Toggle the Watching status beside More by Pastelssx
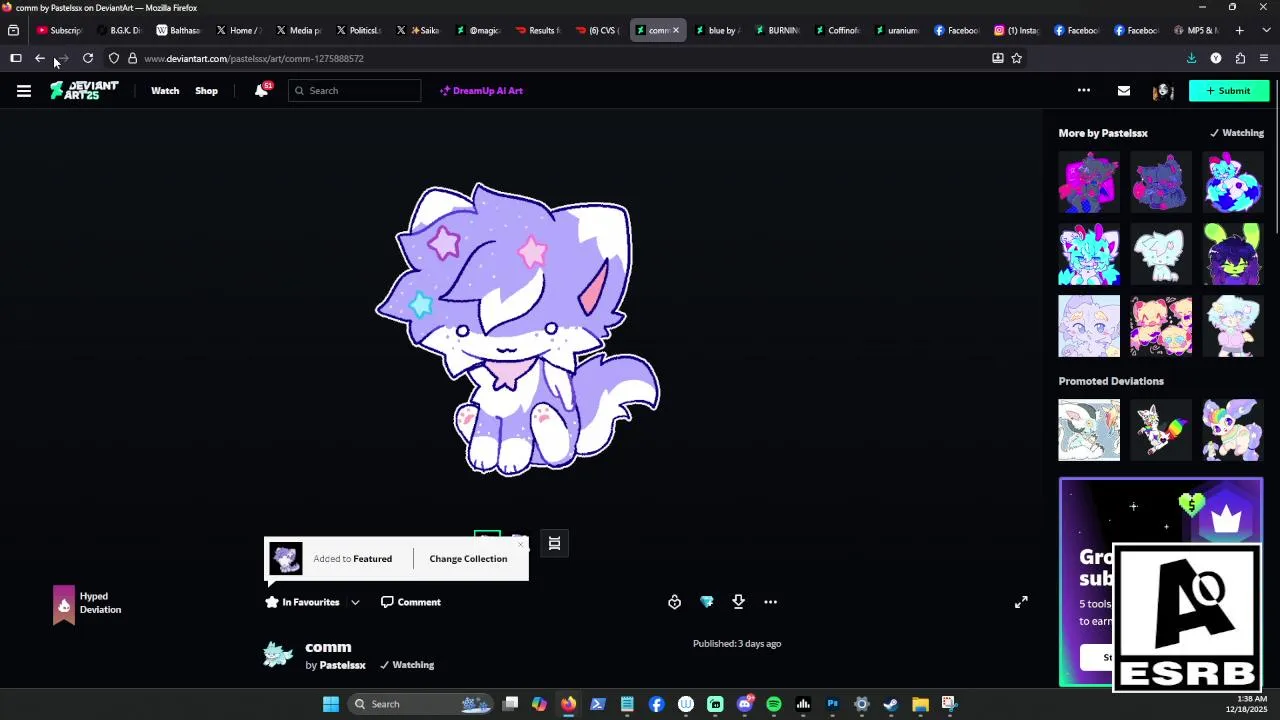This screenshot has height=720, width=1280. pyautogui.click(x=1237, y=133)
